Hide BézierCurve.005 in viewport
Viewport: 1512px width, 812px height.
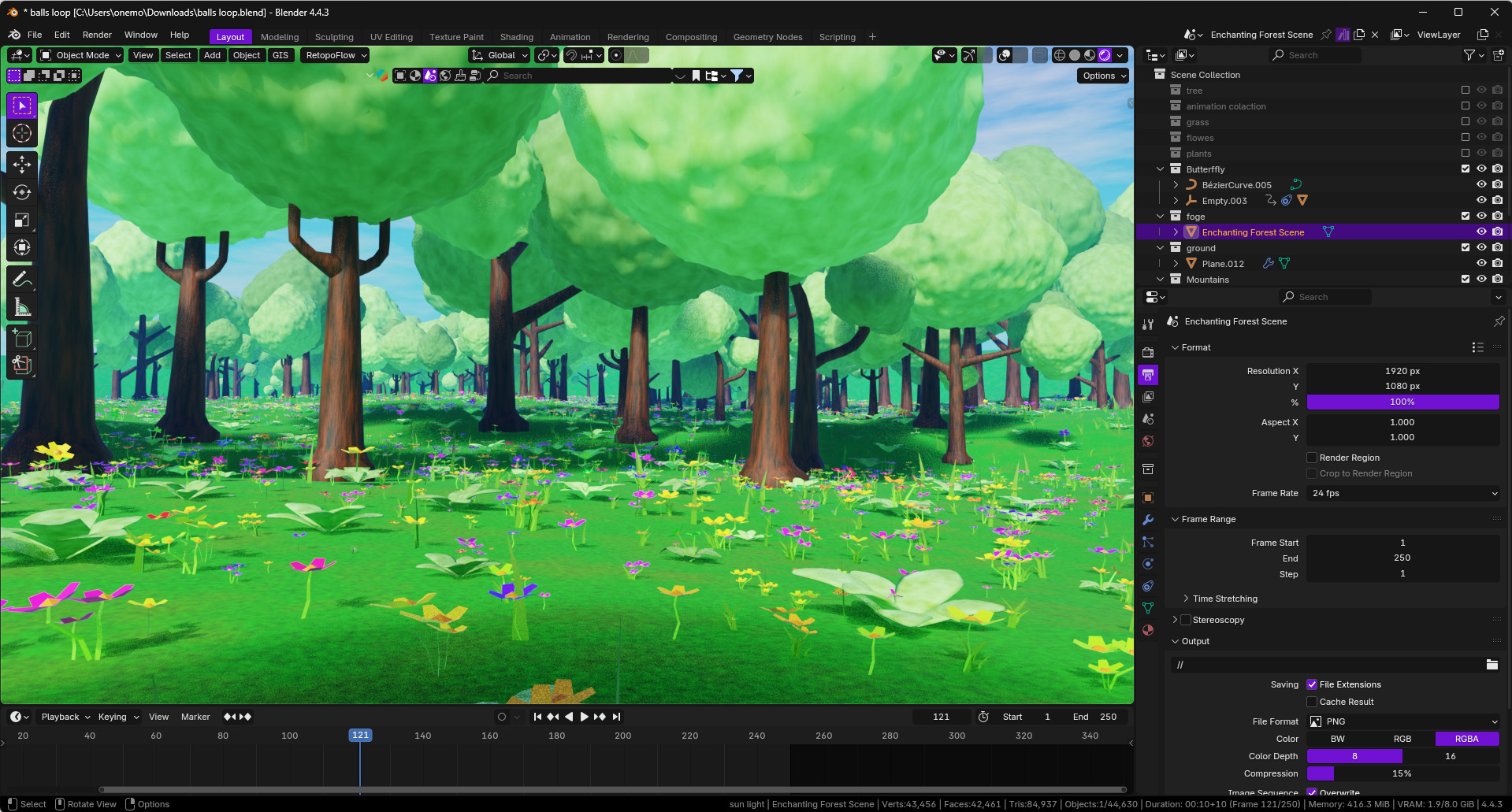tap(1481, 184)
